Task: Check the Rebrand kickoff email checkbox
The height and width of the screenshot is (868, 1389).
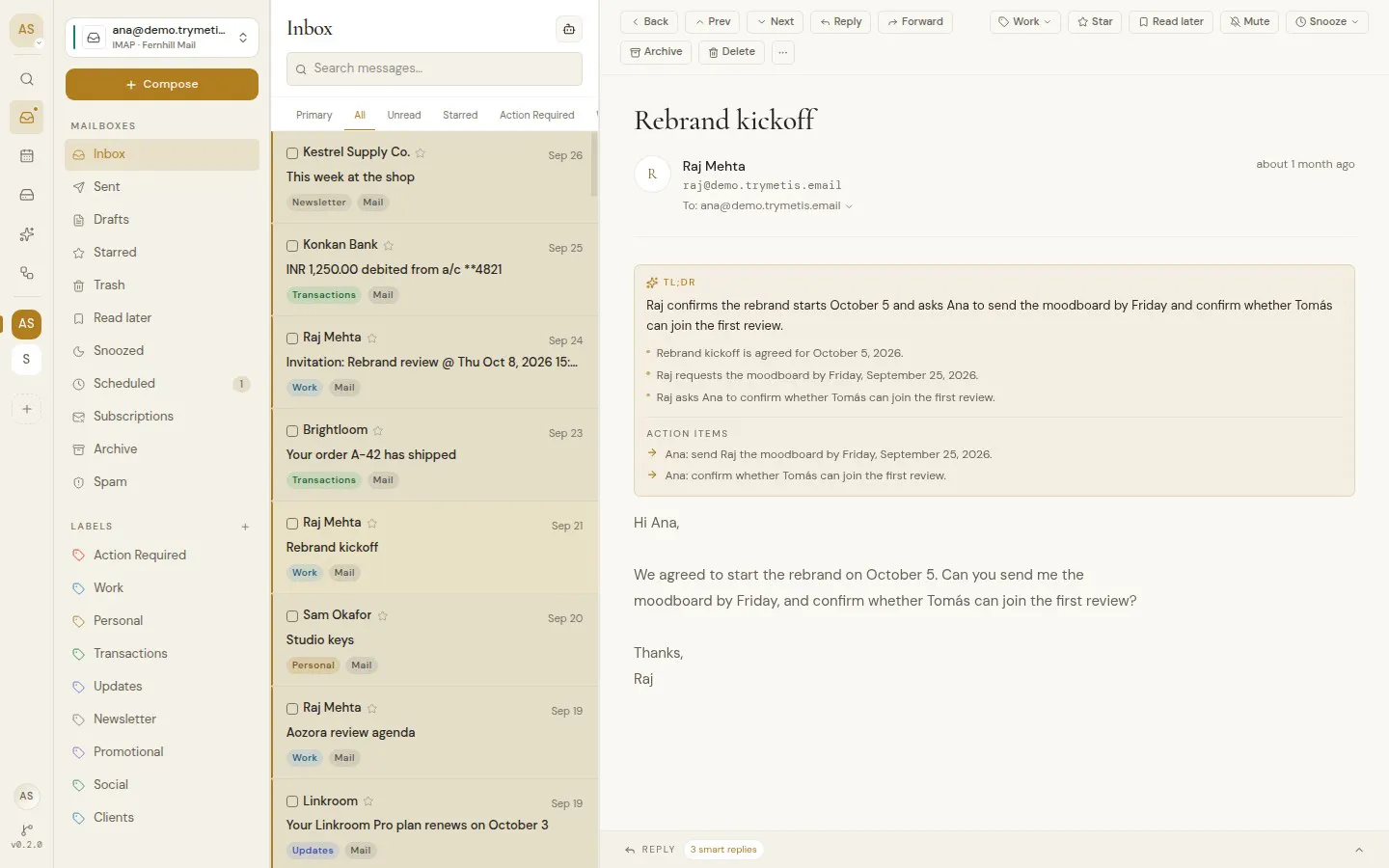Action: point(292,524)
